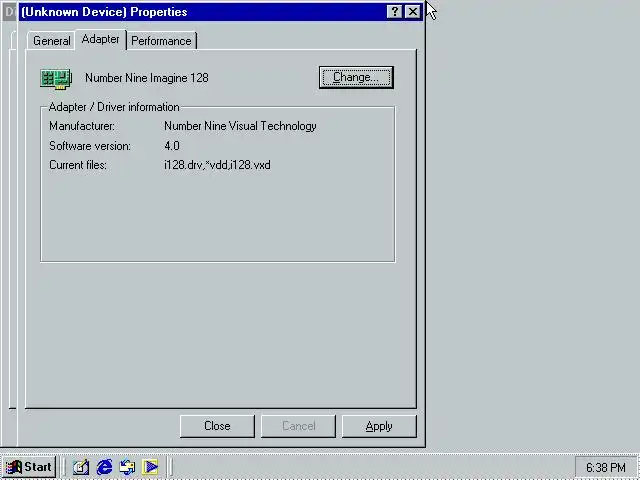Close the Properties dialog via title X
The height and width of the screenshot is (480, 640).
point(413,12)
